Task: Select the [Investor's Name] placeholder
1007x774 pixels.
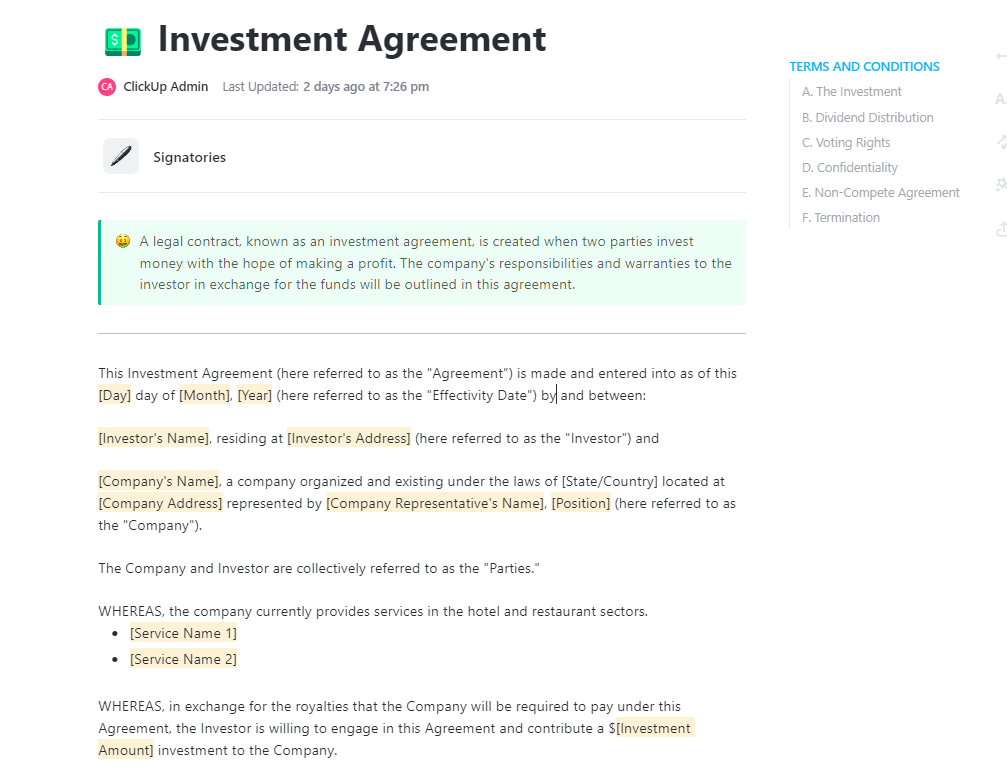Action: (x=153, y=438)
